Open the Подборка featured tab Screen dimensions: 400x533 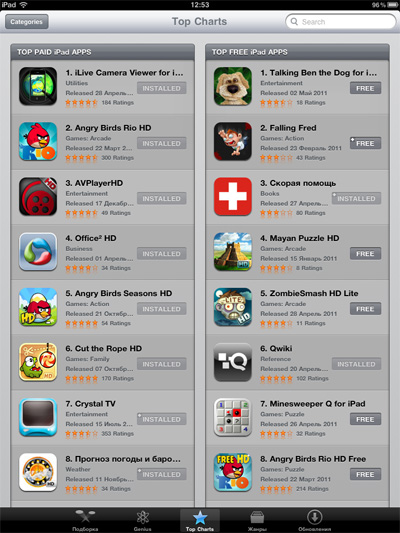click(85, 521)
